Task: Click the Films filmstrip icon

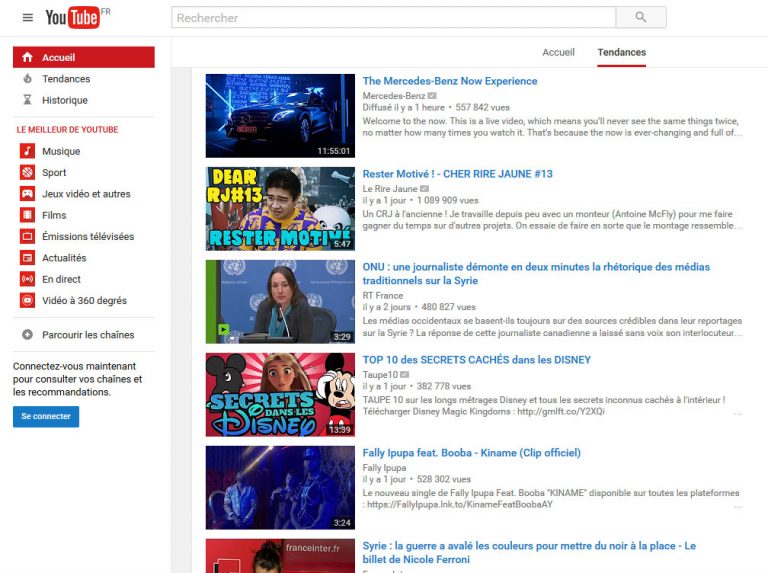Action: 27,215
